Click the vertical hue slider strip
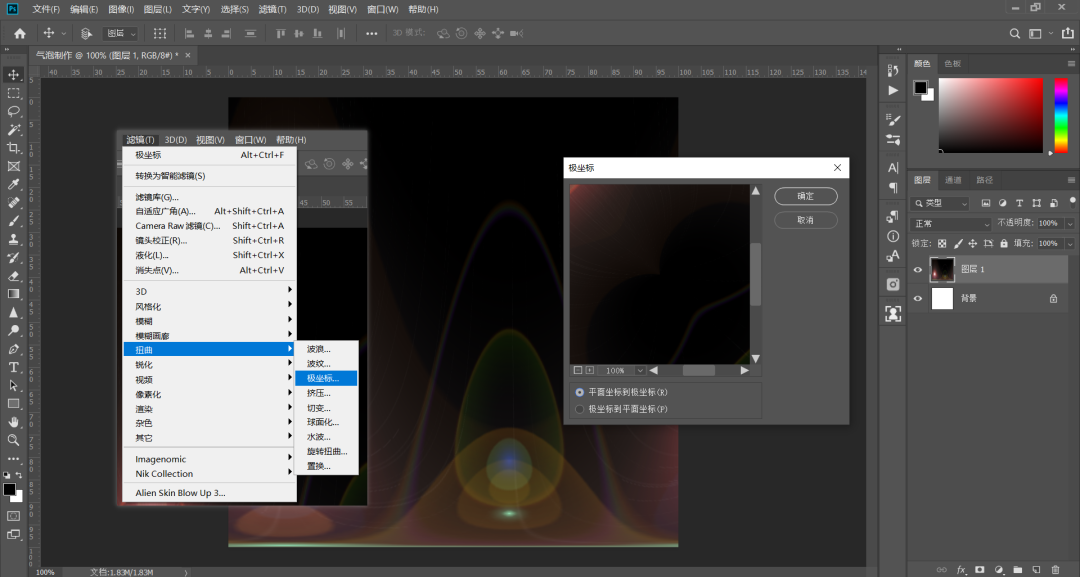Viewport: 1080px width, 577px height. (1061, 115)
